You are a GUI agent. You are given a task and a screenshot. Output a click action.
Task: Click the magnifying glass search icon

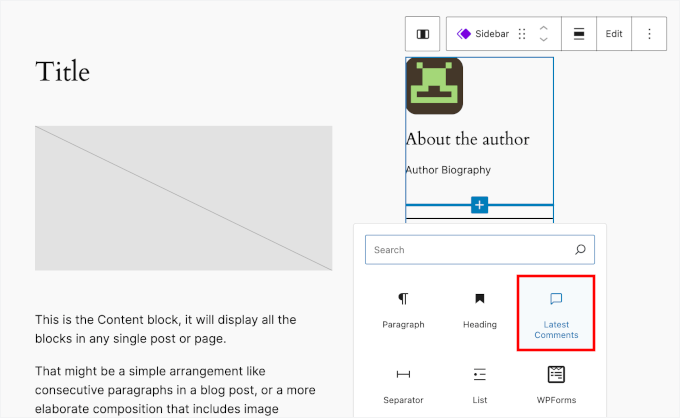click(580, 250)
